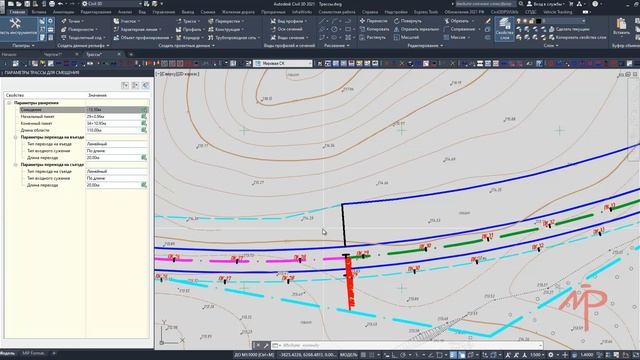Click the circle drawing tool in Рисование panel
Image resolution: width=640 pixels, height=360 pixels.
pos(334,29)
